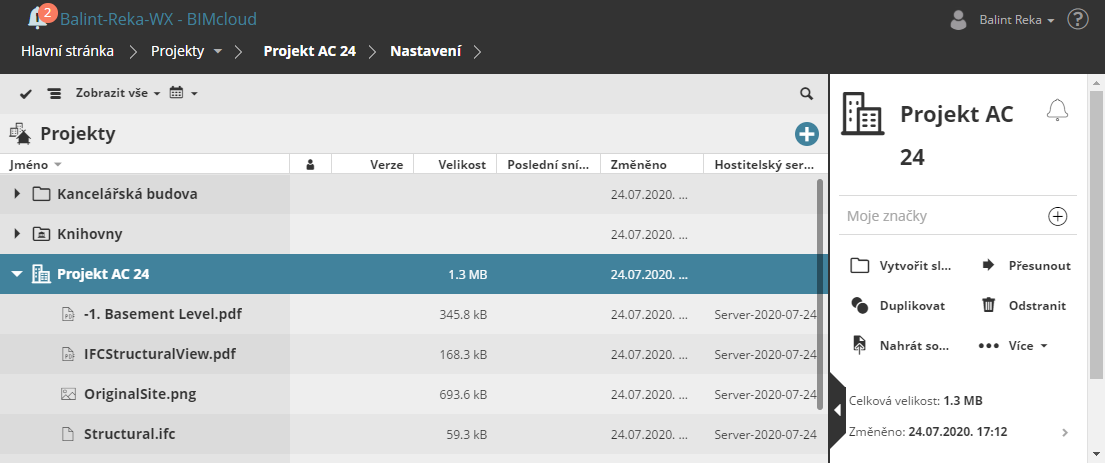Subscribe to Projekt AC 24 notifications bell

[x=1057, y=110]
